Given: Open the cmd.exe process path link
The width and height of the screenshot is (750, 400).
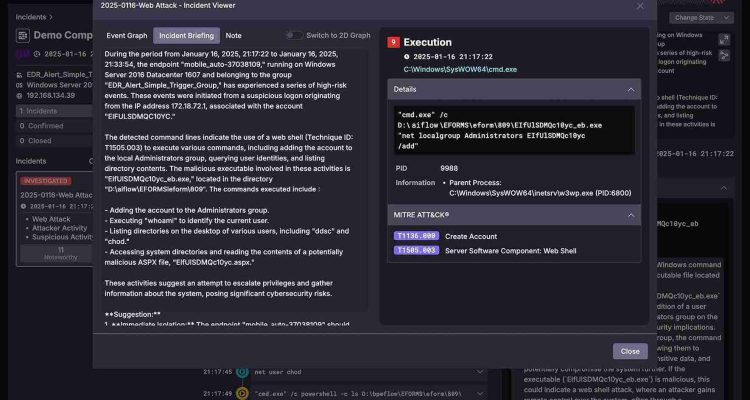Looking at the screenshot, I should (x=460, y=69).
